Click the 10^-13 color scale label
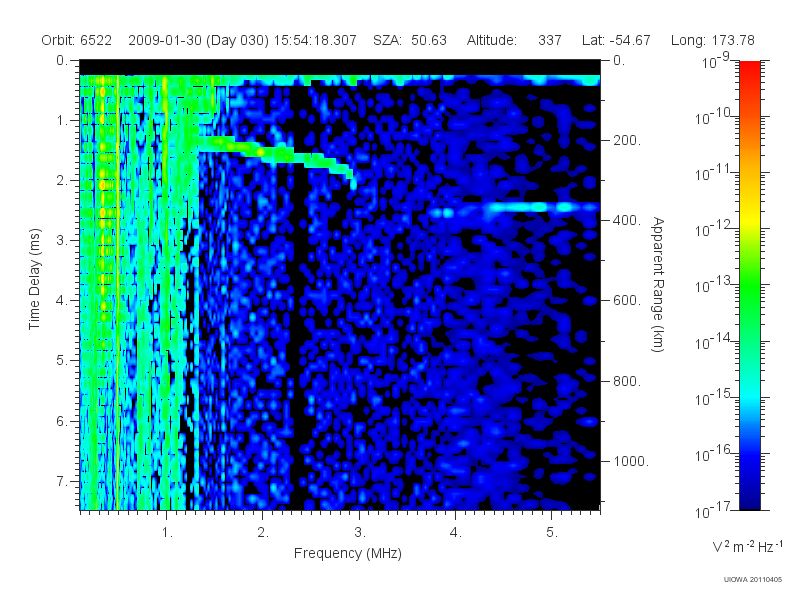The width and height of the screenshot is (800, 600). [713, 284]
